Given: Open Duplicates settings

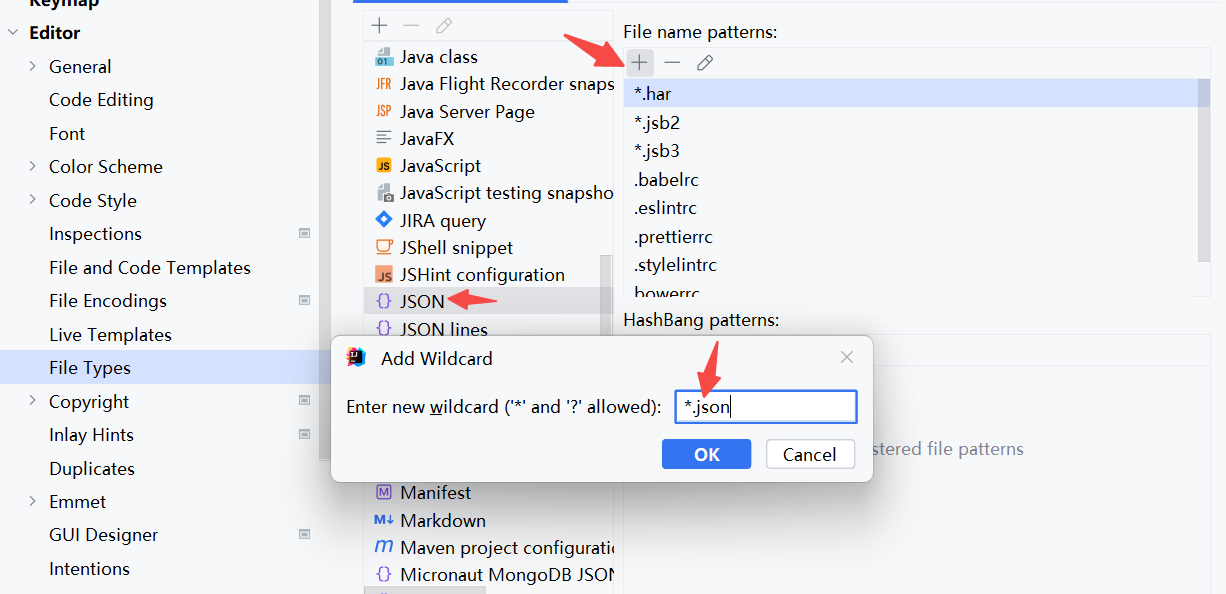Looking at the screenshot, I should 92,469.
